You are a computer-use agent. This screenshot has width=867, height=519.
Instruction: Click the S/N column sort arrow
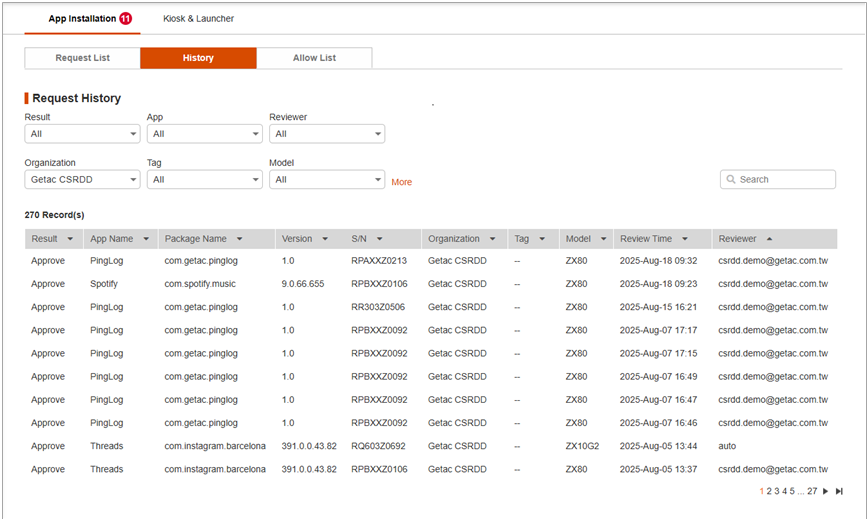click(x=380, y=239)
